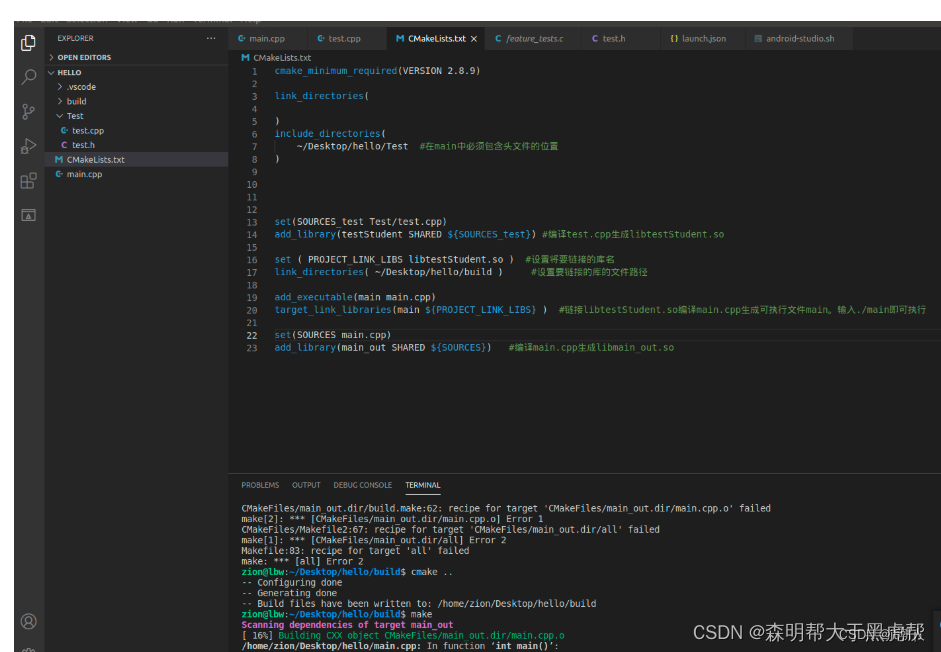Switch to the TERMINAL panel tab

[422, 485]
